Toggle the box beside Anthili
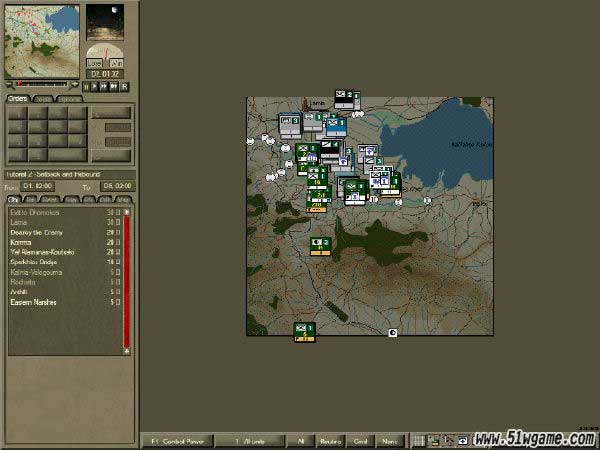 (117, 292)
